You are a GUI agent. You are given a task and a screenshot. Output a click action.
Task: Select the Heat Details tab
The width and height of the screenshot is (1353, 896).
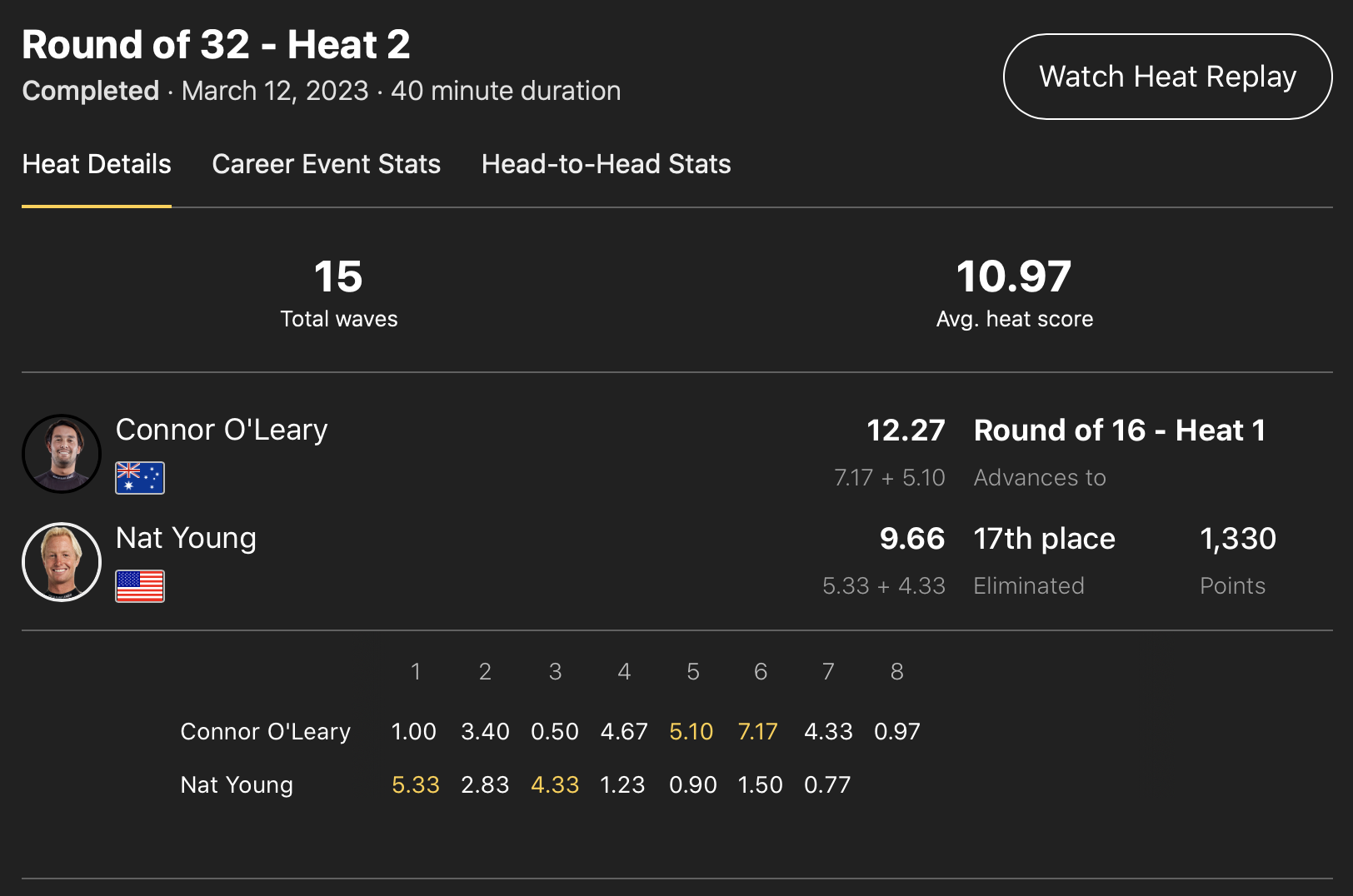tap(97, 164)
